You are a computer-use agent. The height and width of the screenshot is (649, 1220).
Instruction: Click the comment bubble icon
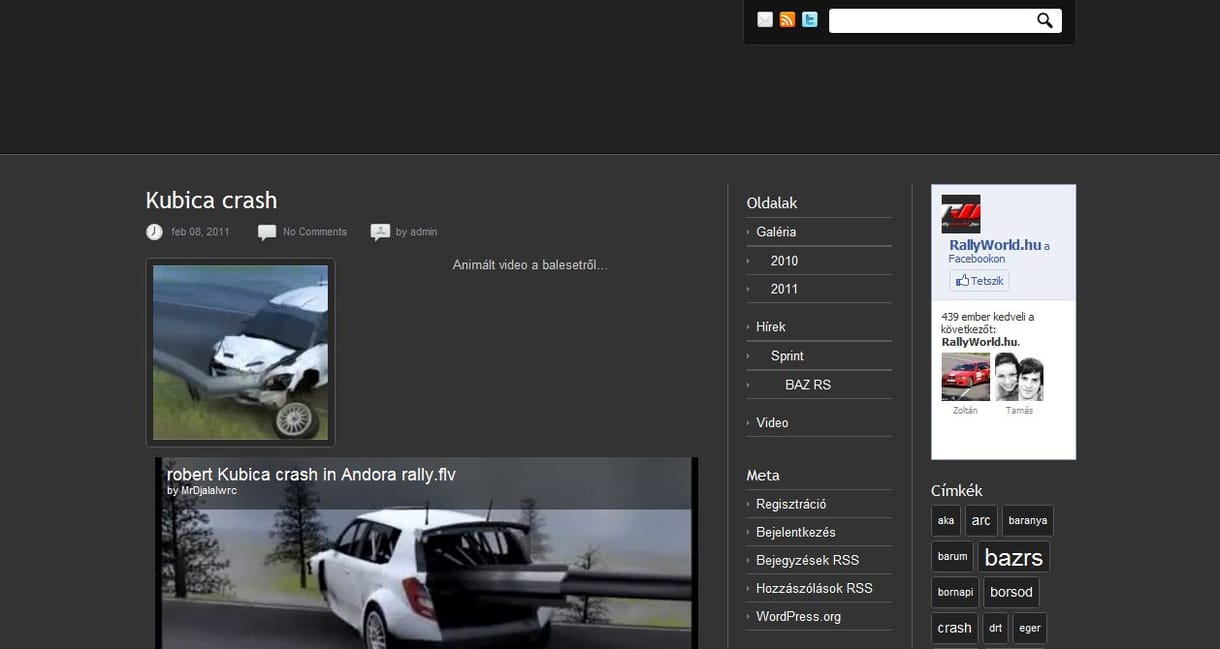267,232
